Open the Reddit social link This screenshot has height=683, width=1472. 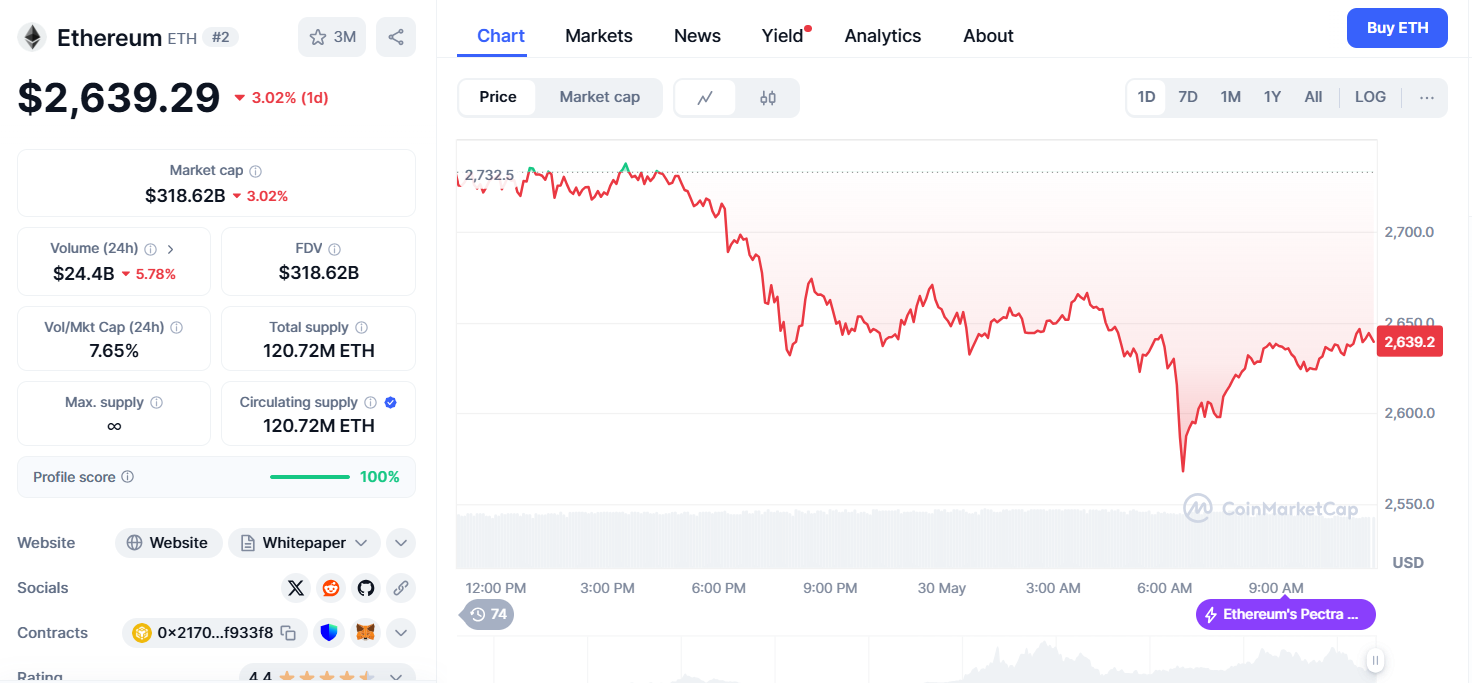point(331,588)
